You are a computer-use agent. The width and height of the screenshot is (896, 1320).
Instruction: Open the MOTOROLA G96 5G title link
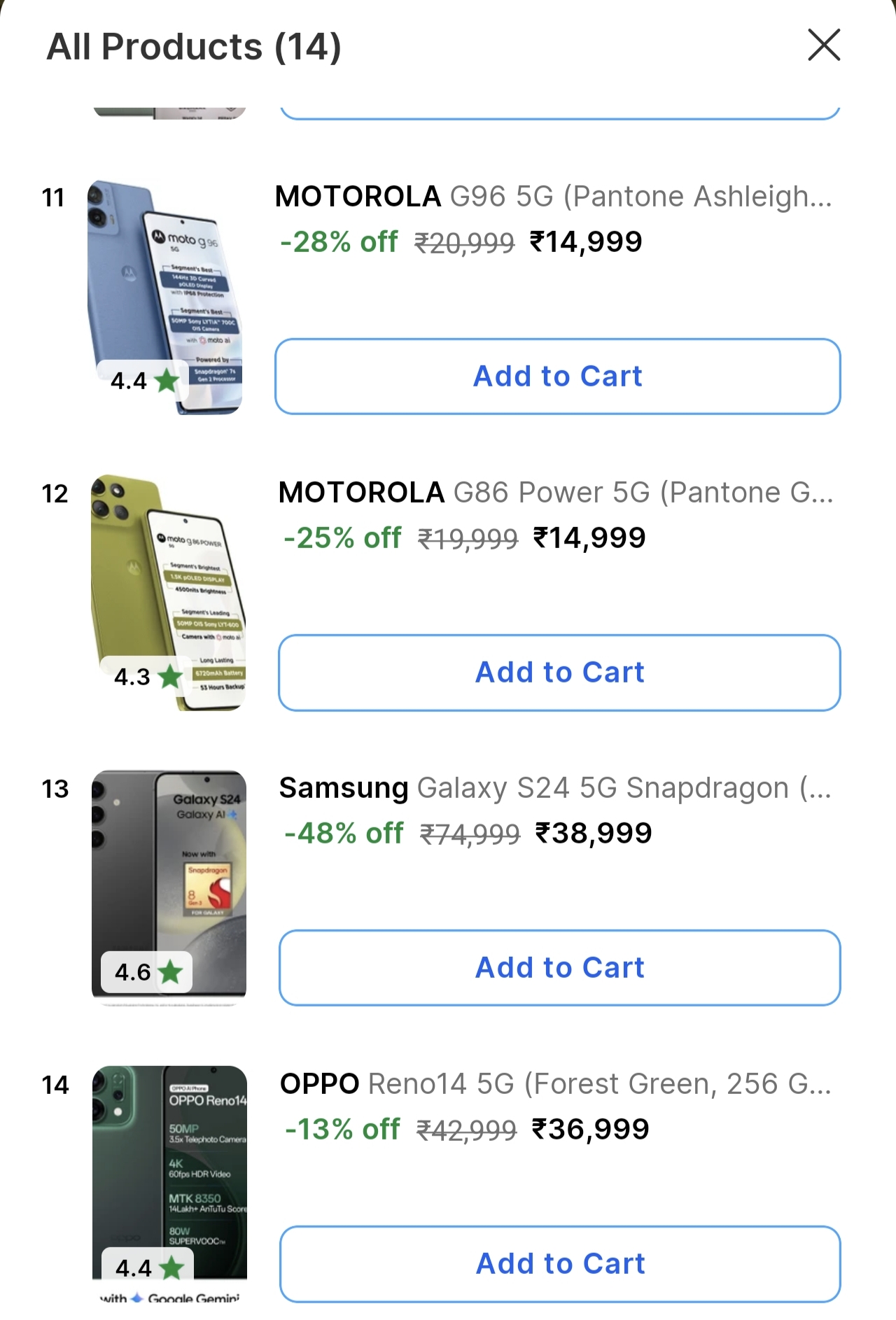tap(553, 197)
